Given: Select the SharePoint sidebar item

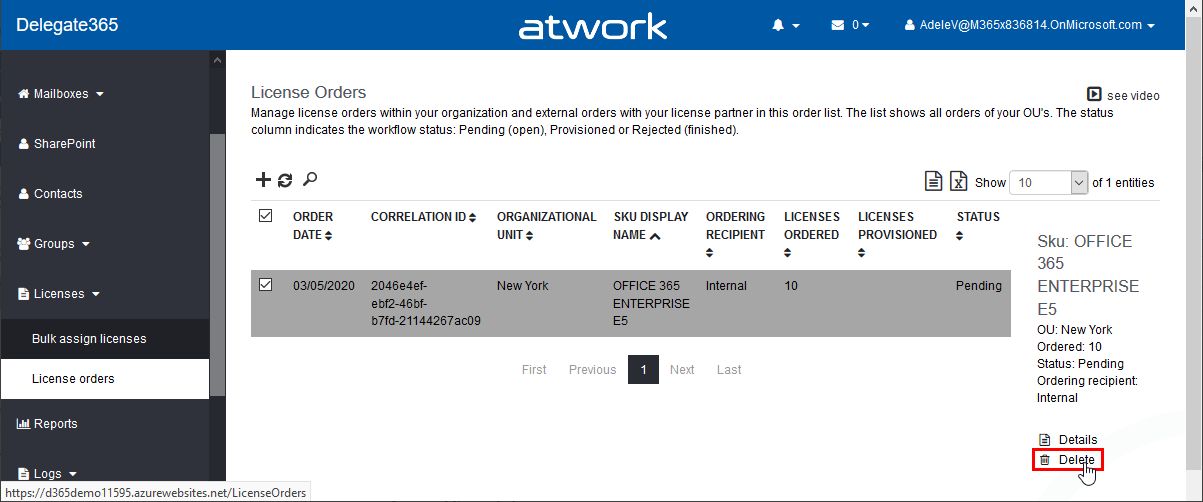Looking at the screenshot, I should [64, 144].
